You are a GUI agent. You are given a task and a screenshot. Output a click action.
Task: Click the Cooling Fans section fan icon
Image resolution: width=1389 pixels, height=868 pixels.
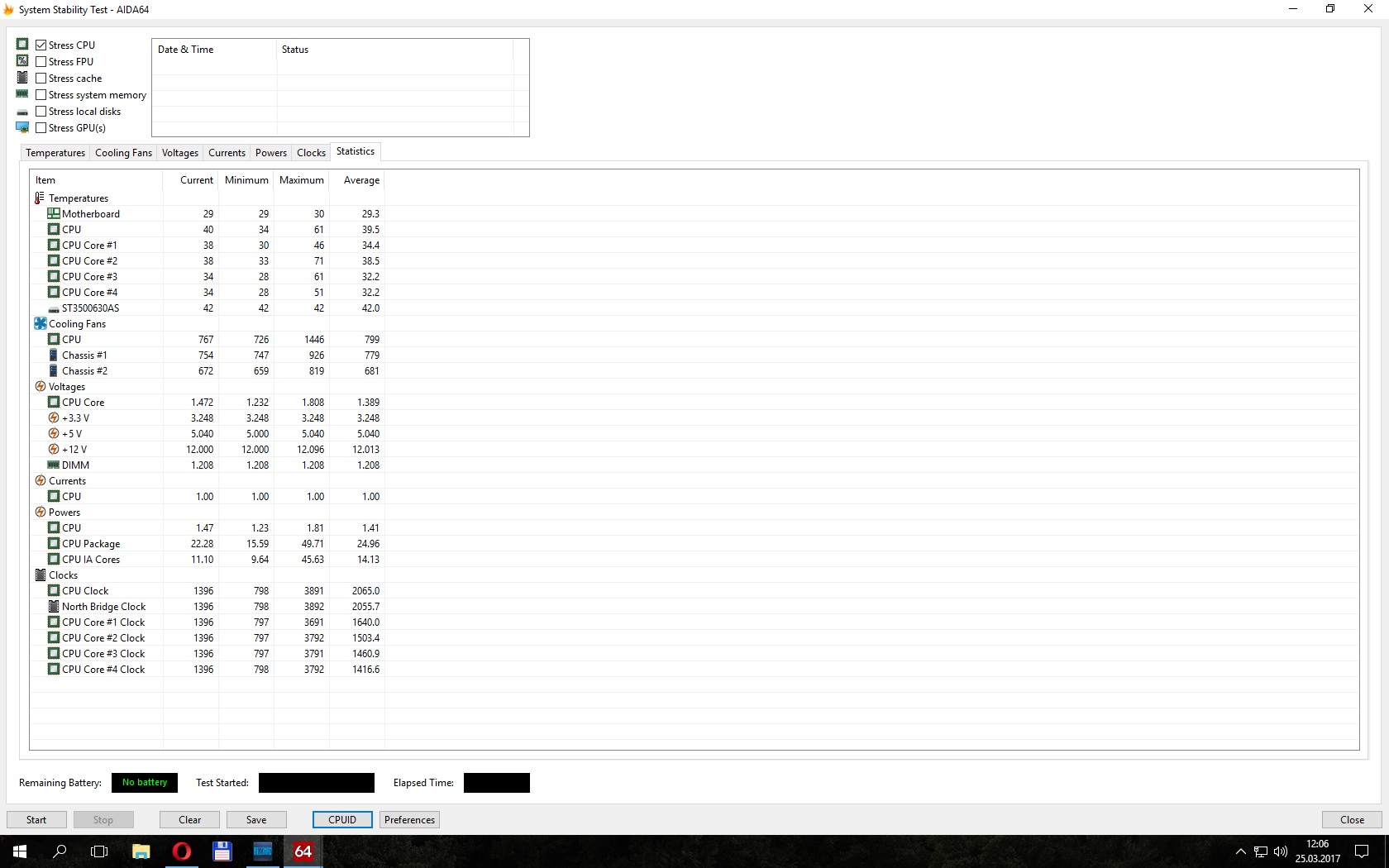point(40,324)
